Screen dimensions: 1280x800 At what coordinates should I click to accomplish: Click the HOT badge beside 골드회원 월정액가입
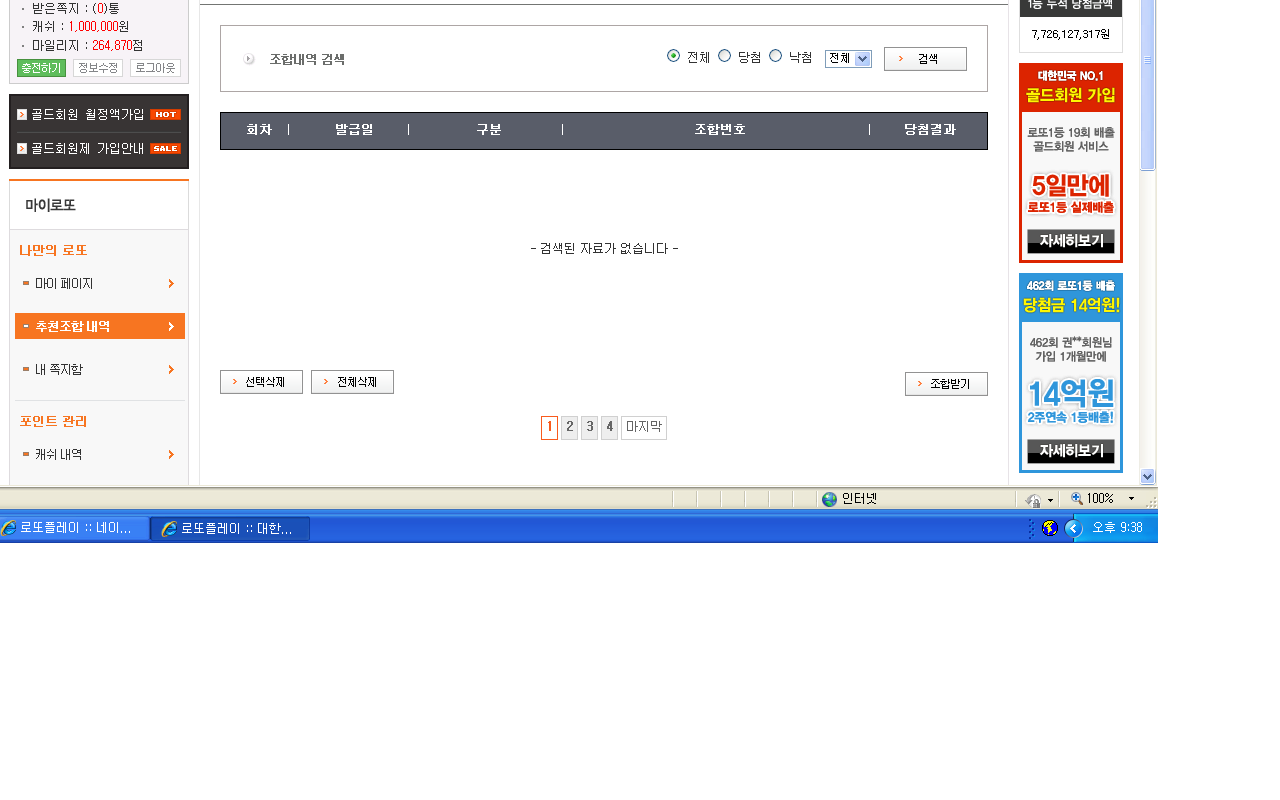pos(165,114)
